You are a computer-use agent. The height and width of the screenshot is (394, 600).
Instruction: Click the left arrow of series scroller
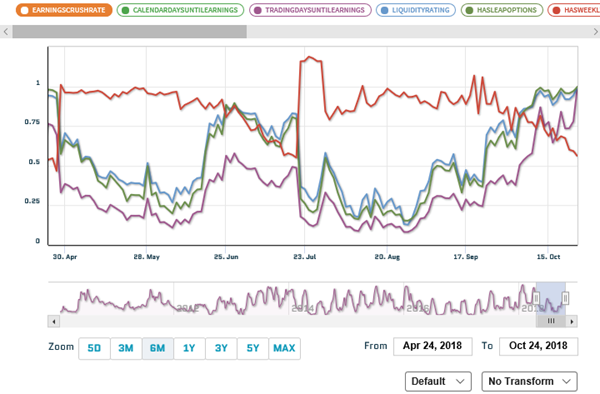(x=6, y=32)
